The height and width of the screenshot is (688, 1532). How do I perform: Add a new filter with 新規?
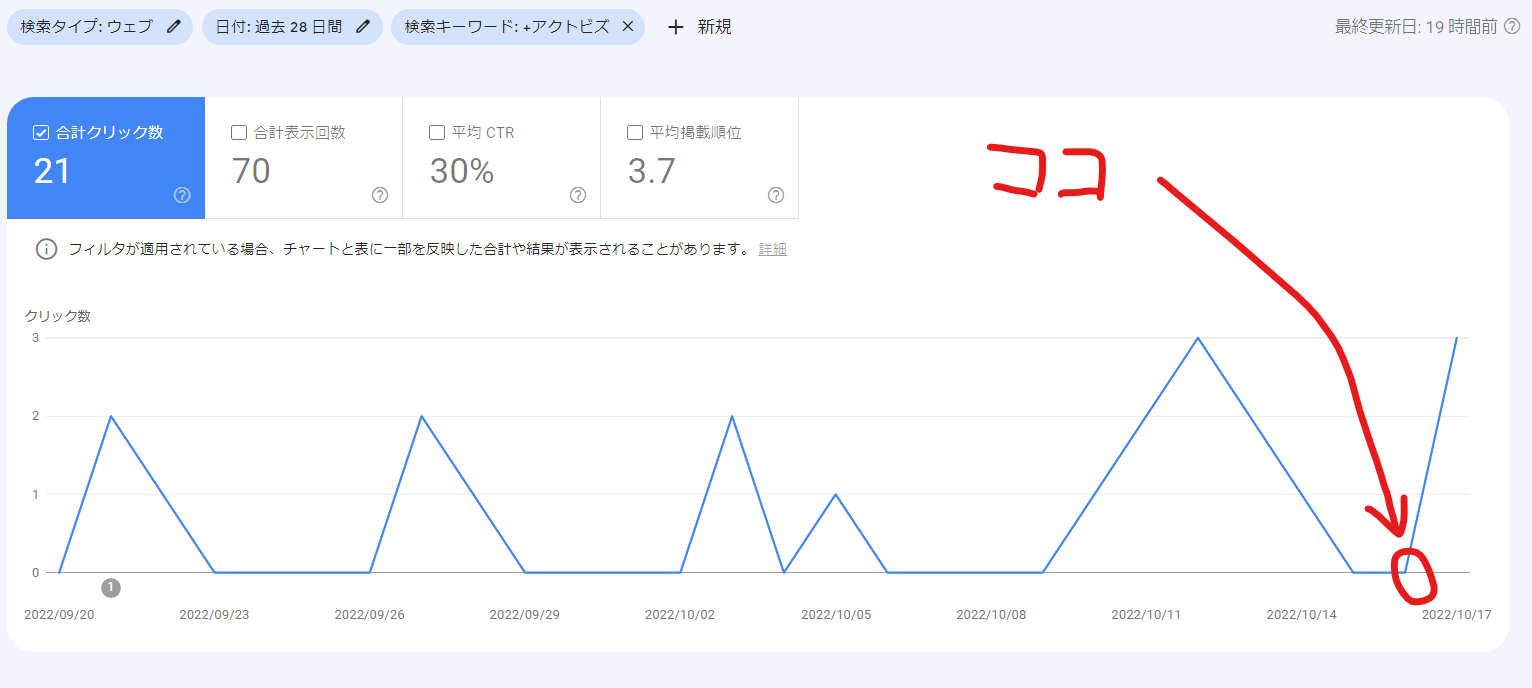click(x=699, y=27)
